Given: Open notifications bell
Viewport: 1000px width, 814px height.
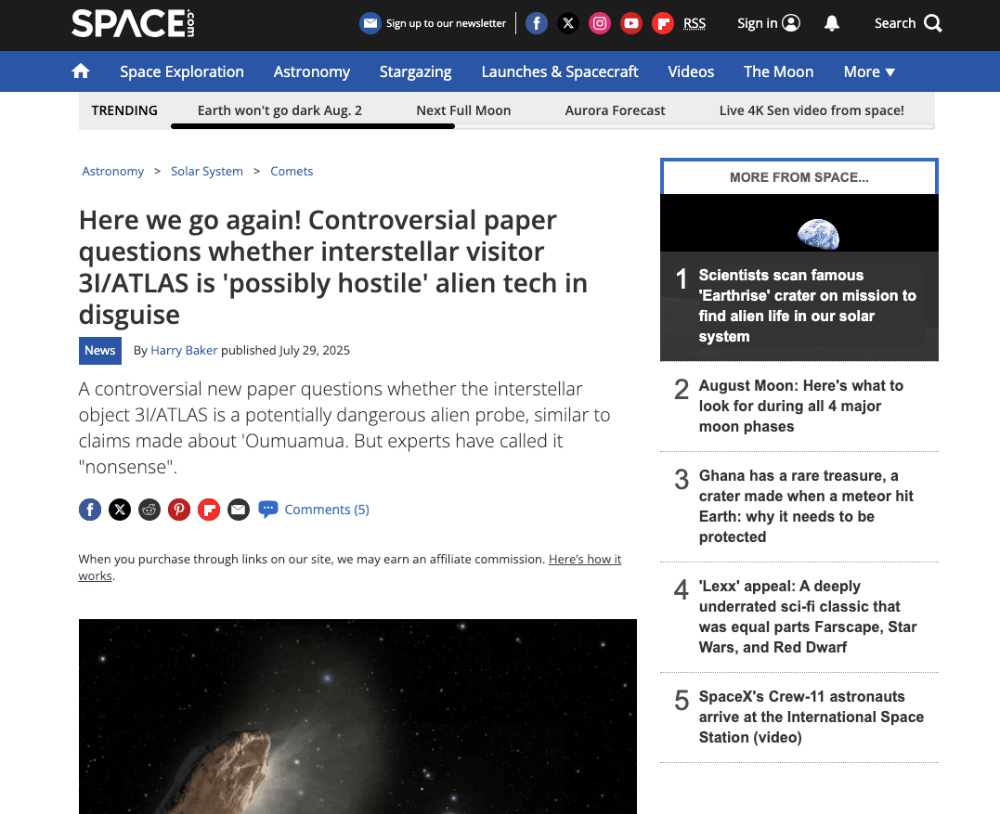Looking at the screenshot, I should pos(832,24).
